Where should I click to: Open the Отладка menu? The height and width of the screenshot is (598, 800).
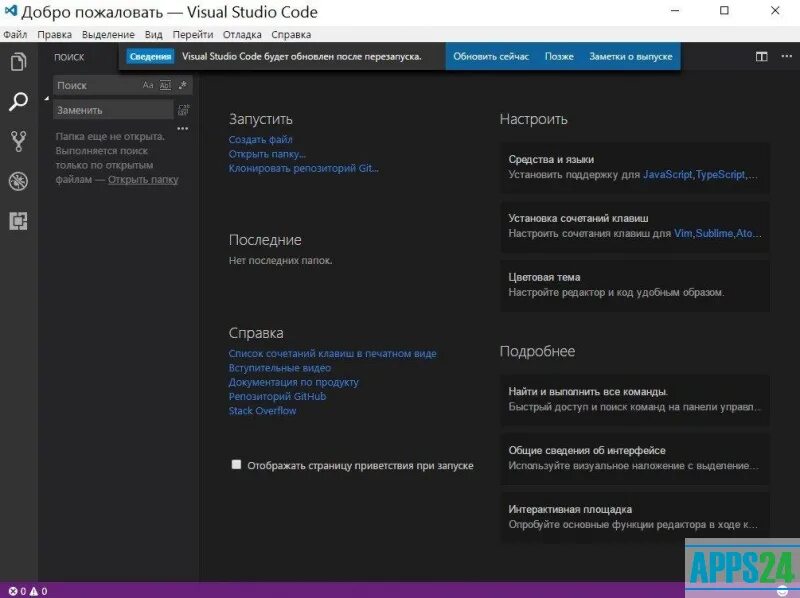pyautogui.click(x=242, y=35)
